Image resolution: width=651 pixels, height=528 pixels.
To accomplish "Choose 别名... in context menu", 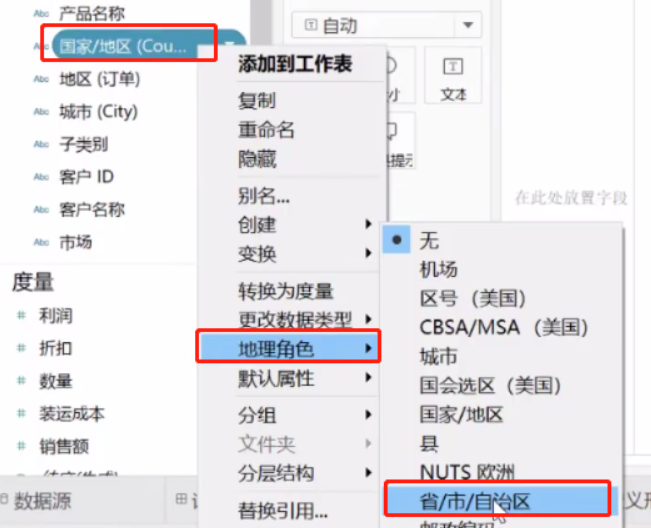I will (264, 196).
